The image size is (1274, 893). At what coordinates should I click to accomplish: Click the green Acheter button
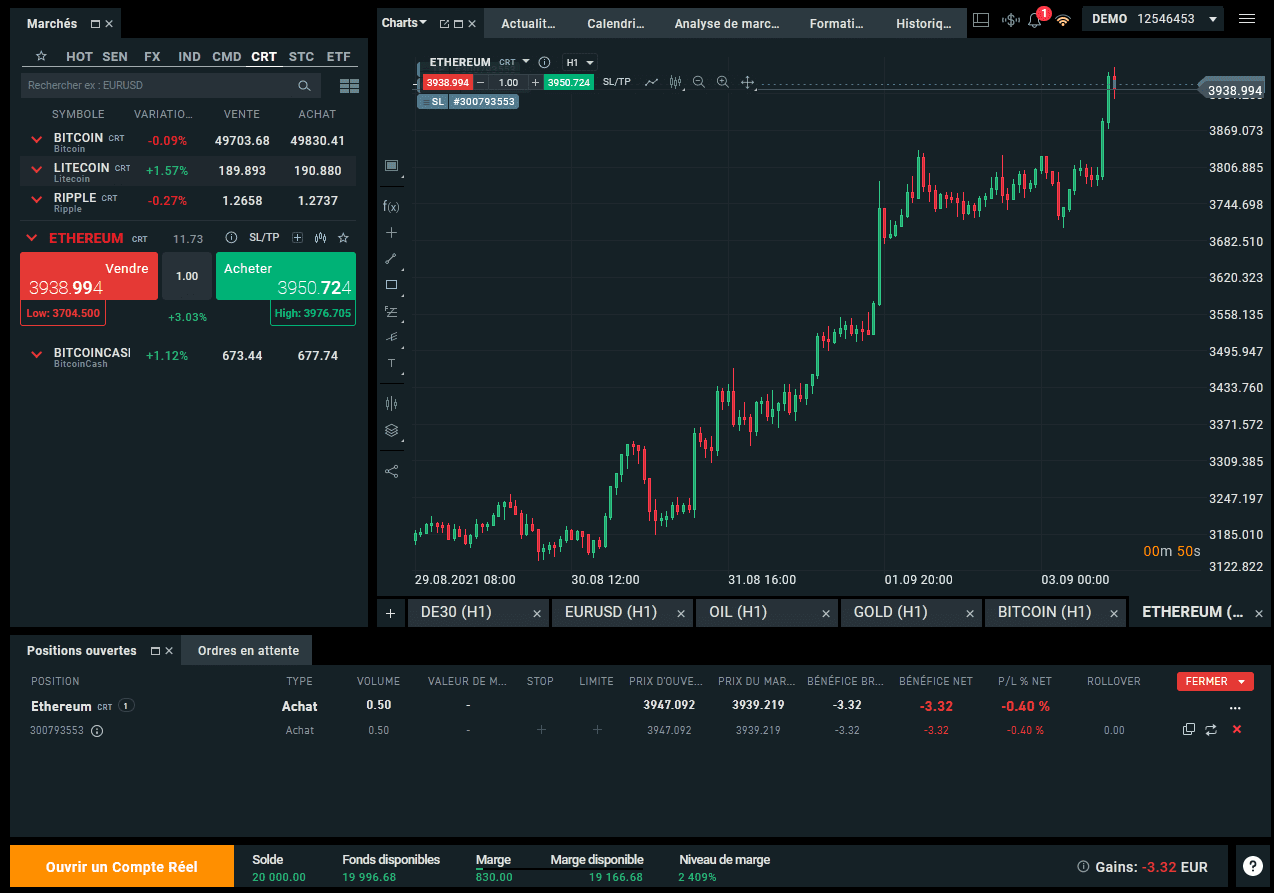click(286, 276)
